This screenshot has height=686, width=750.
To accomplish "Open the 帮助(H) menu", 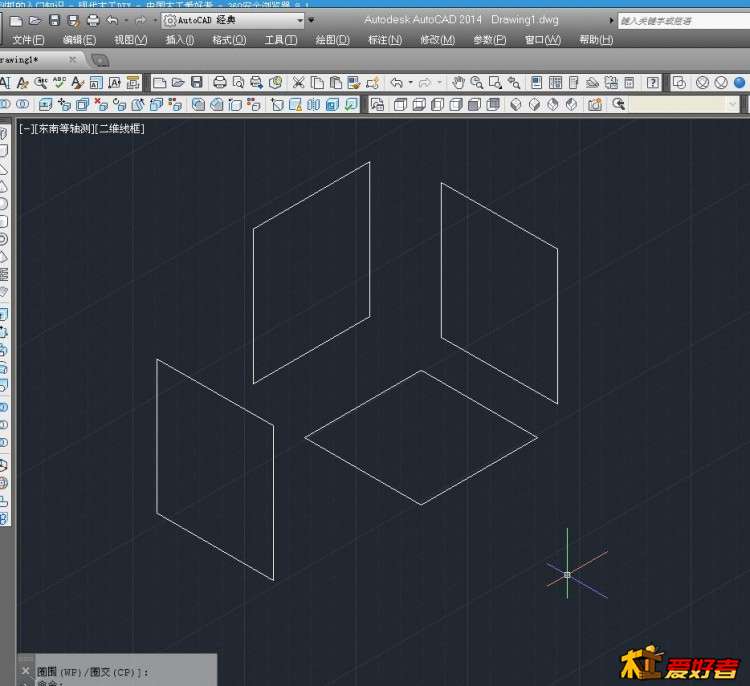I will (x=596, y=40).
